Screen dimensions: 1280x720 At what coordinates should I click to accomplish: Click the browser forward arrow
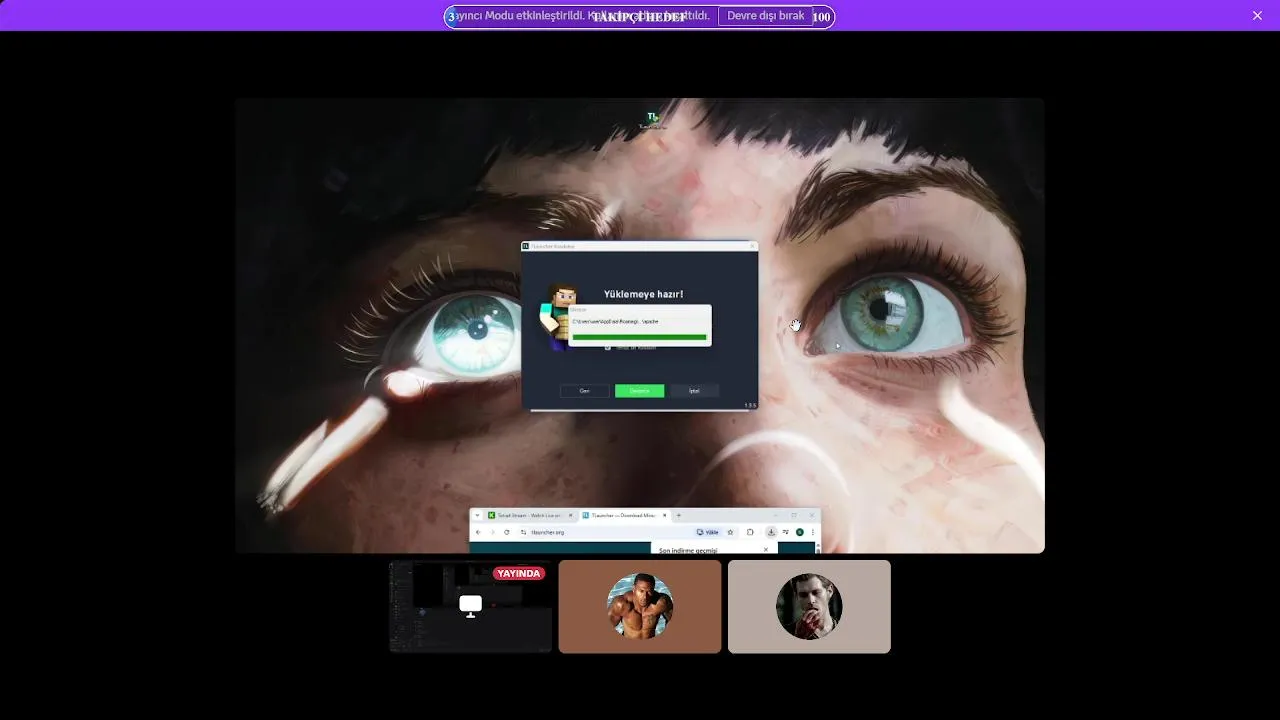tap(492, 532)
